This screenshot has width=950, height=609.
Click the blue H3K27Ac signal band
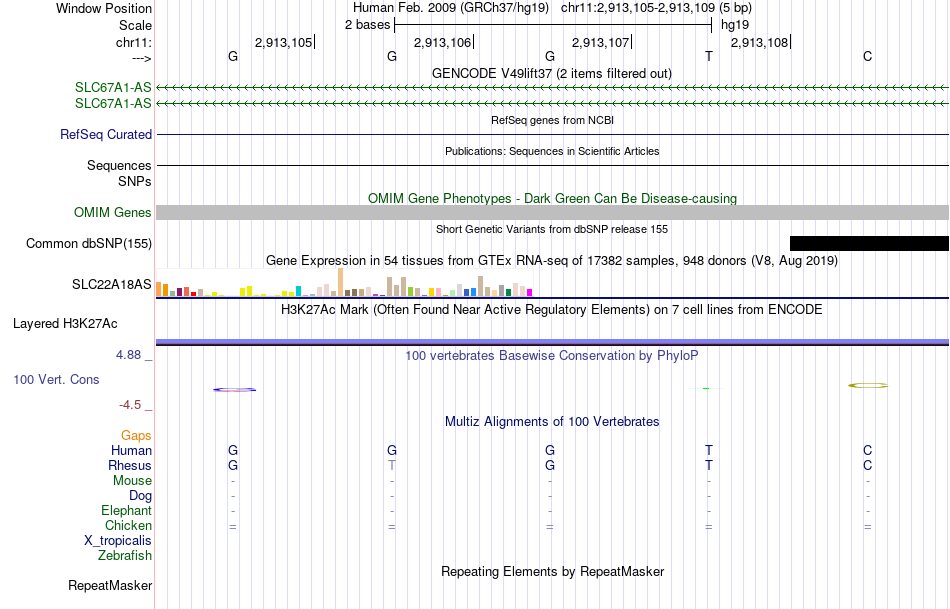(x=552, y=342)
